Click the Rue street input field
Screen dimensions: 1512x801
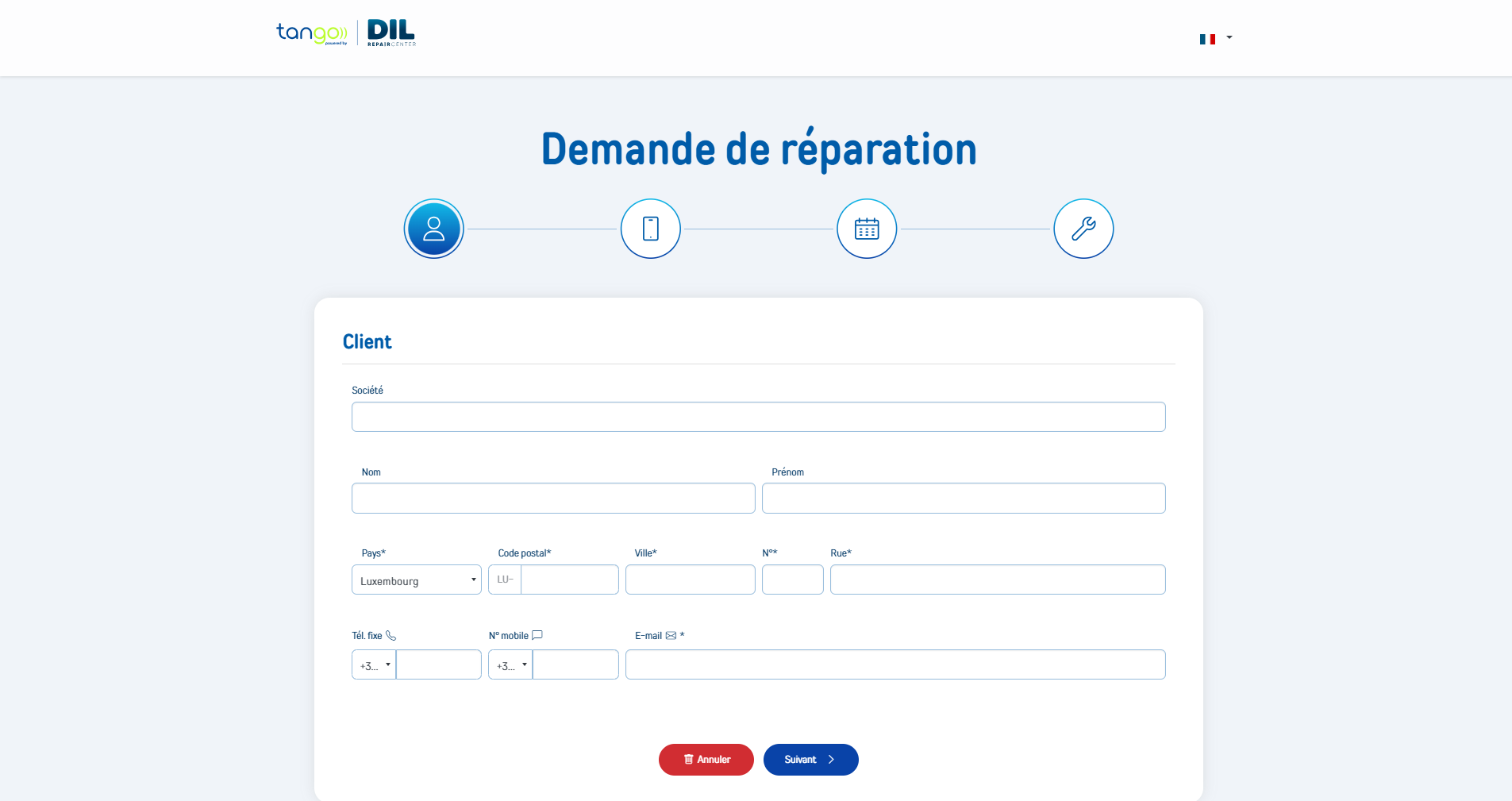(x=998, y=580)
